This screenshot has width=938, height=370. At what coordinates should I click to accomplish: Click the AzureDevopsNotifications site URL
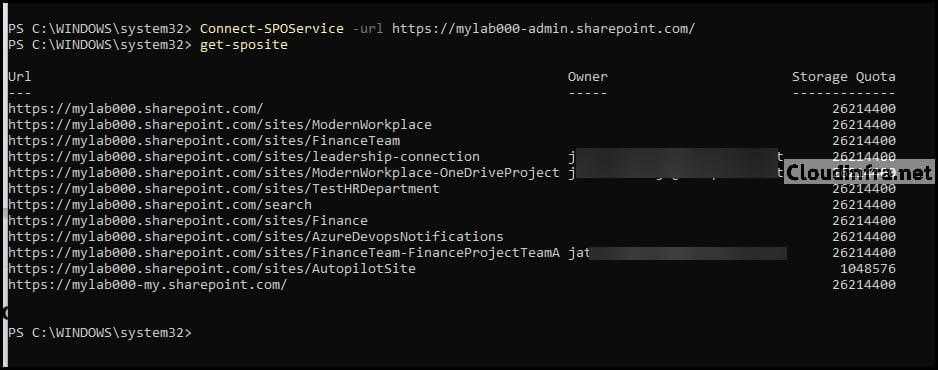click(256, 237)
